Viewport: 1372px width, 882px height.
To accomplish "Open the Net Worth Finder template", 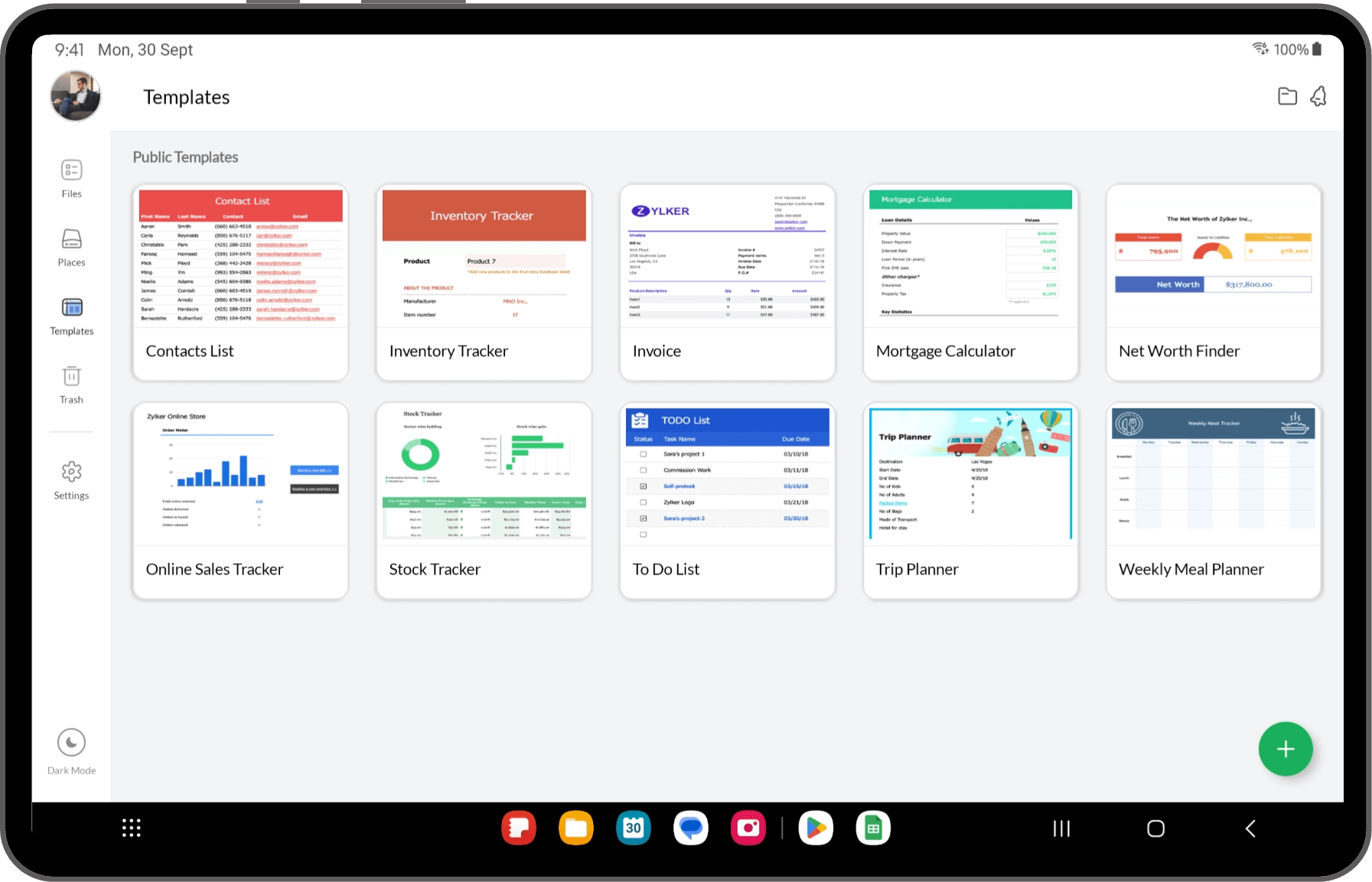I will [1213, 282].
